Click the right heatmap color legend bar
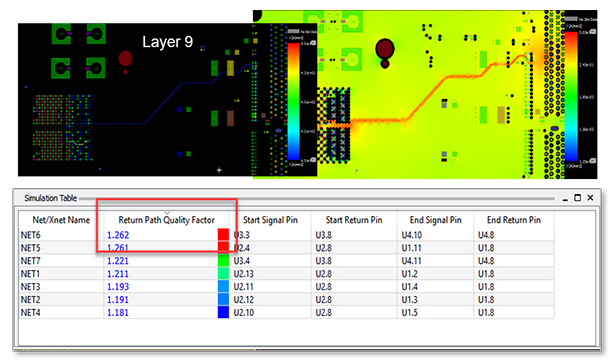 [x=571, y=96]
